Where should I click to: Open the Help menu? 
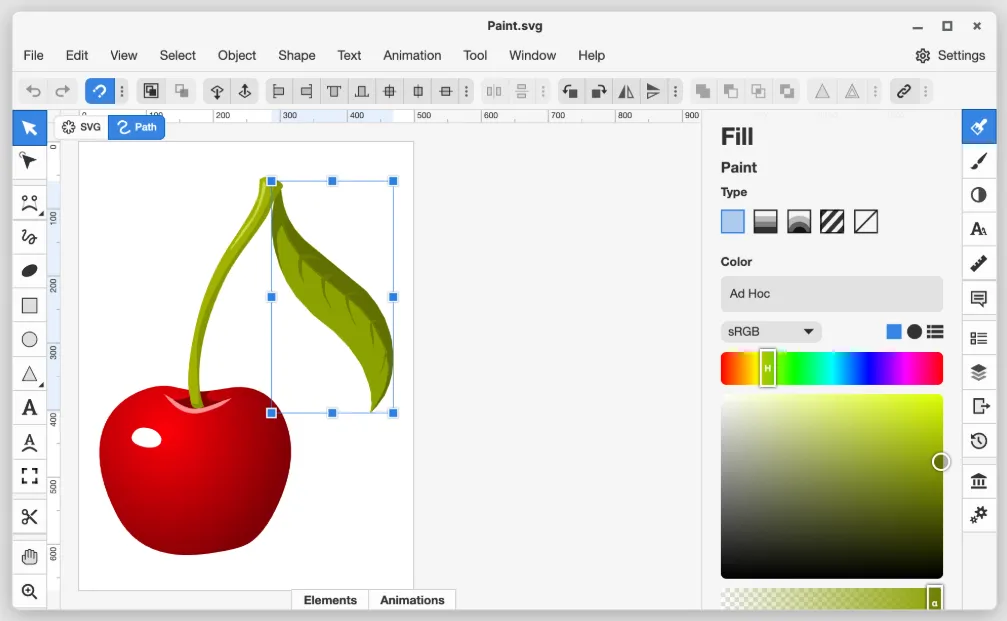(591, 55)
